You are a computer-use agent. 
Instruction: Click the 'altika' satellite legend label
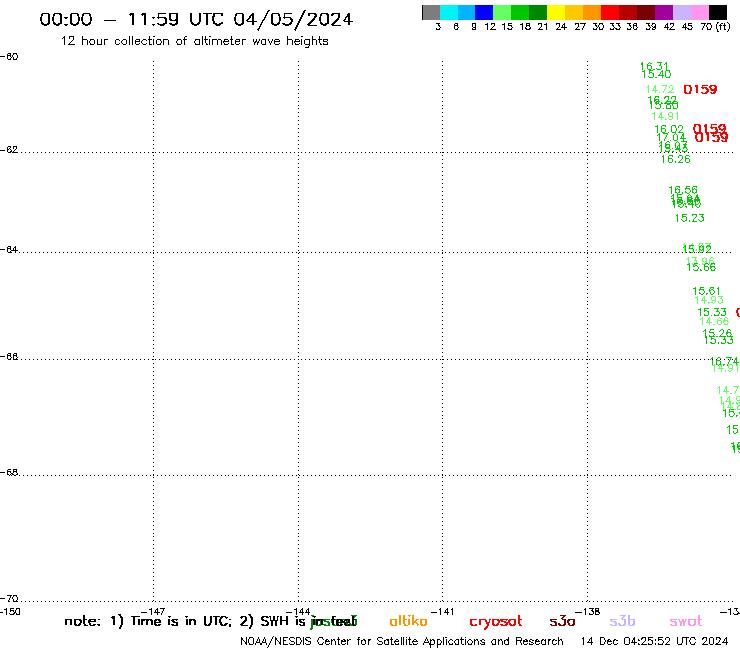click(x=408, y=621)
